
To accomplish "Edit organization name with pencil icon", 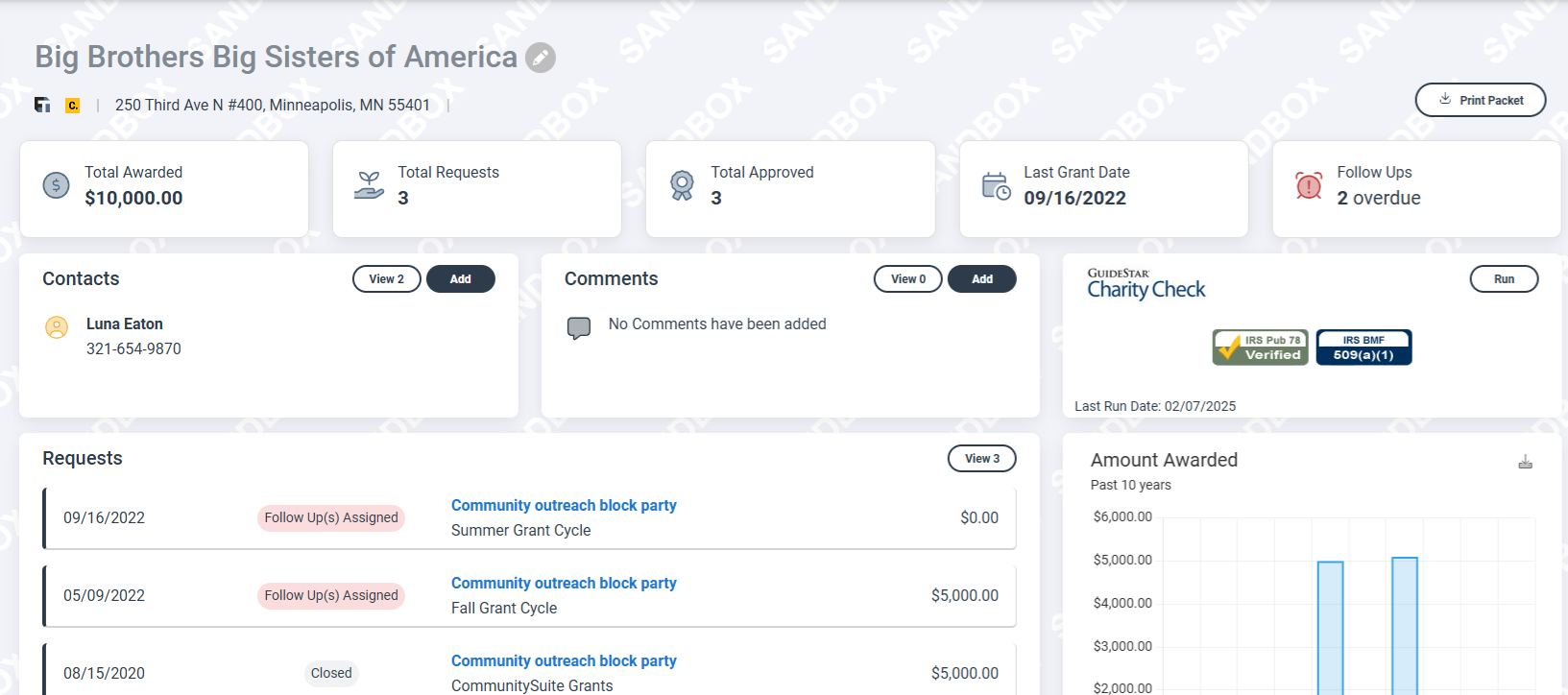I will coord(541,58).
